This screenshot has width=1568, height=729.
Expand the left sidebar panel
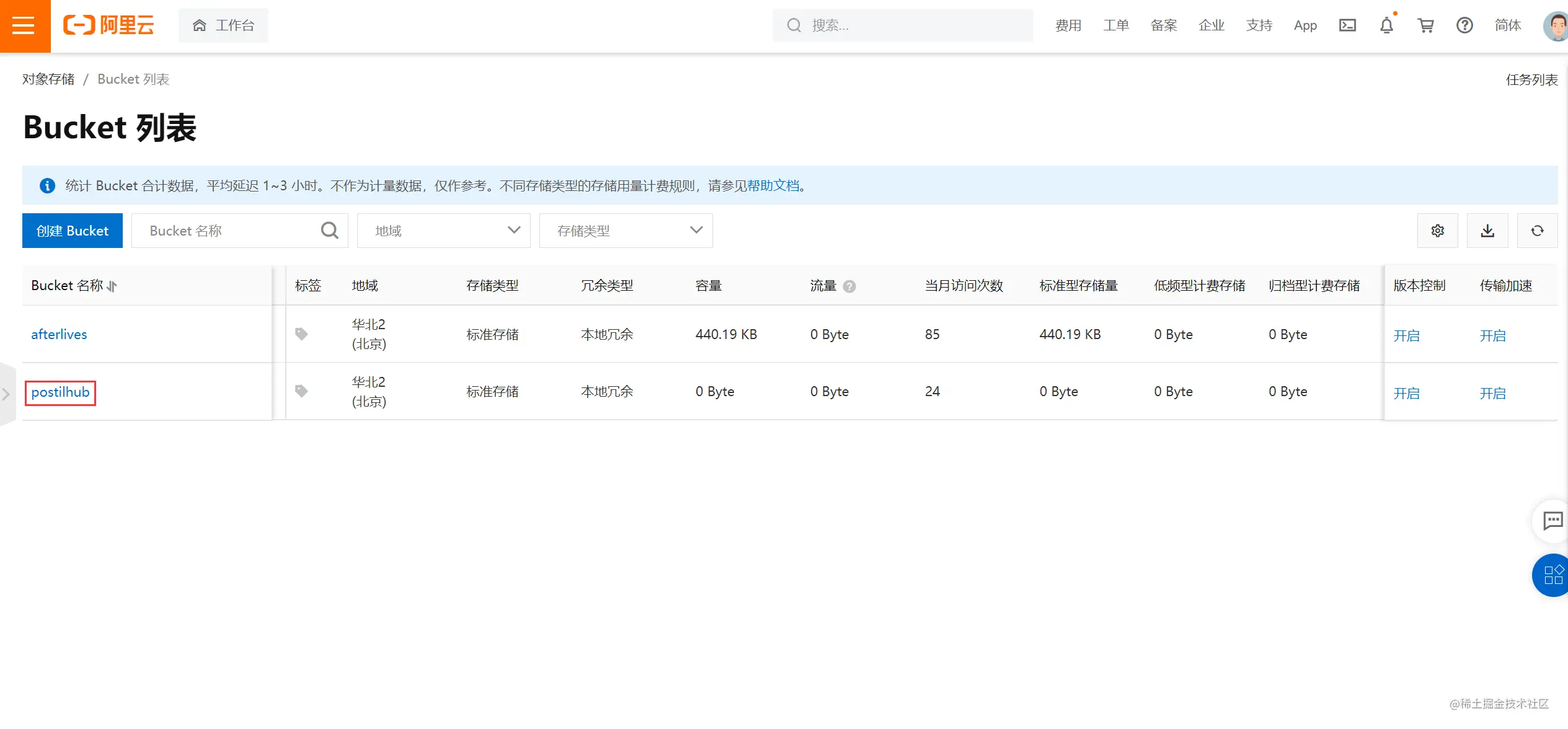click(7, 394)
